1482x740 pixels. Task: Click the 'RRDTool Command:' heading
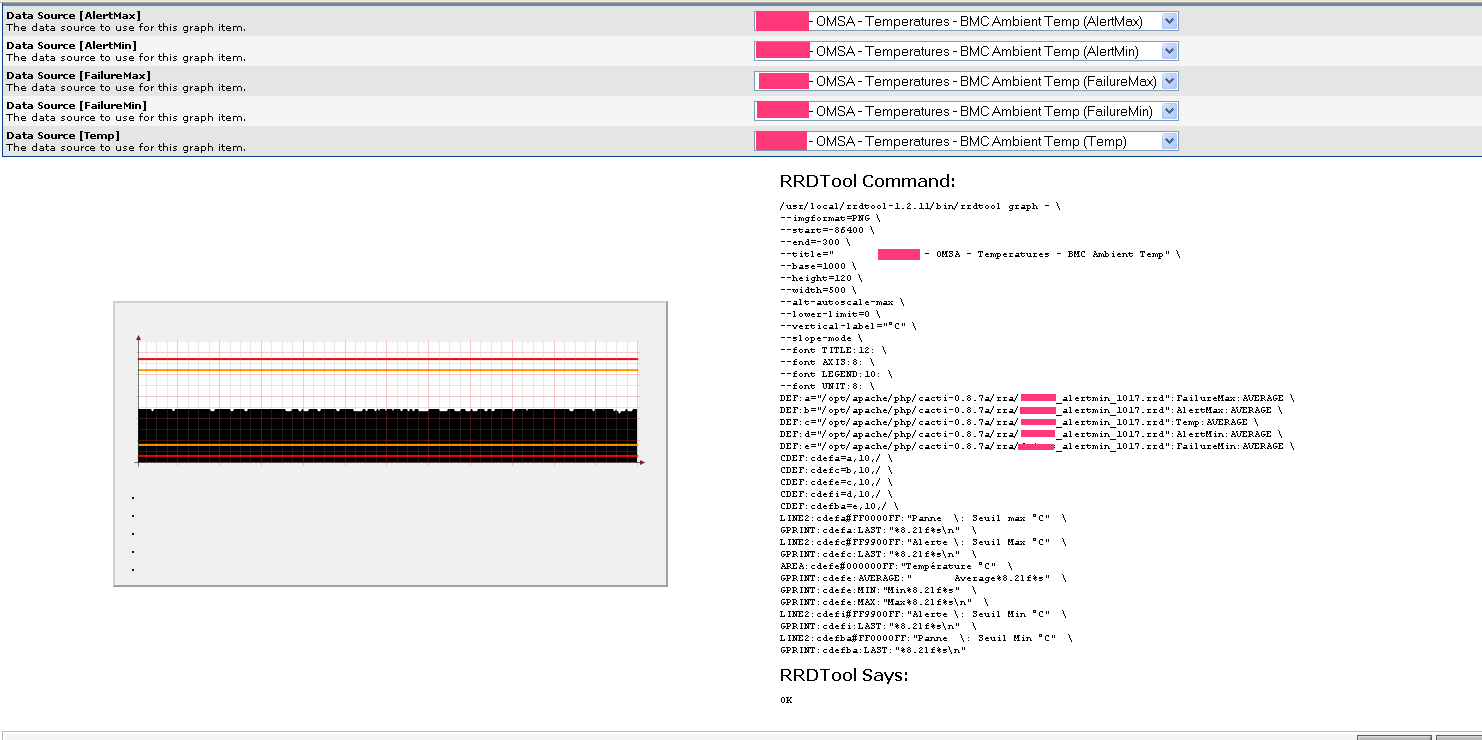867,181
